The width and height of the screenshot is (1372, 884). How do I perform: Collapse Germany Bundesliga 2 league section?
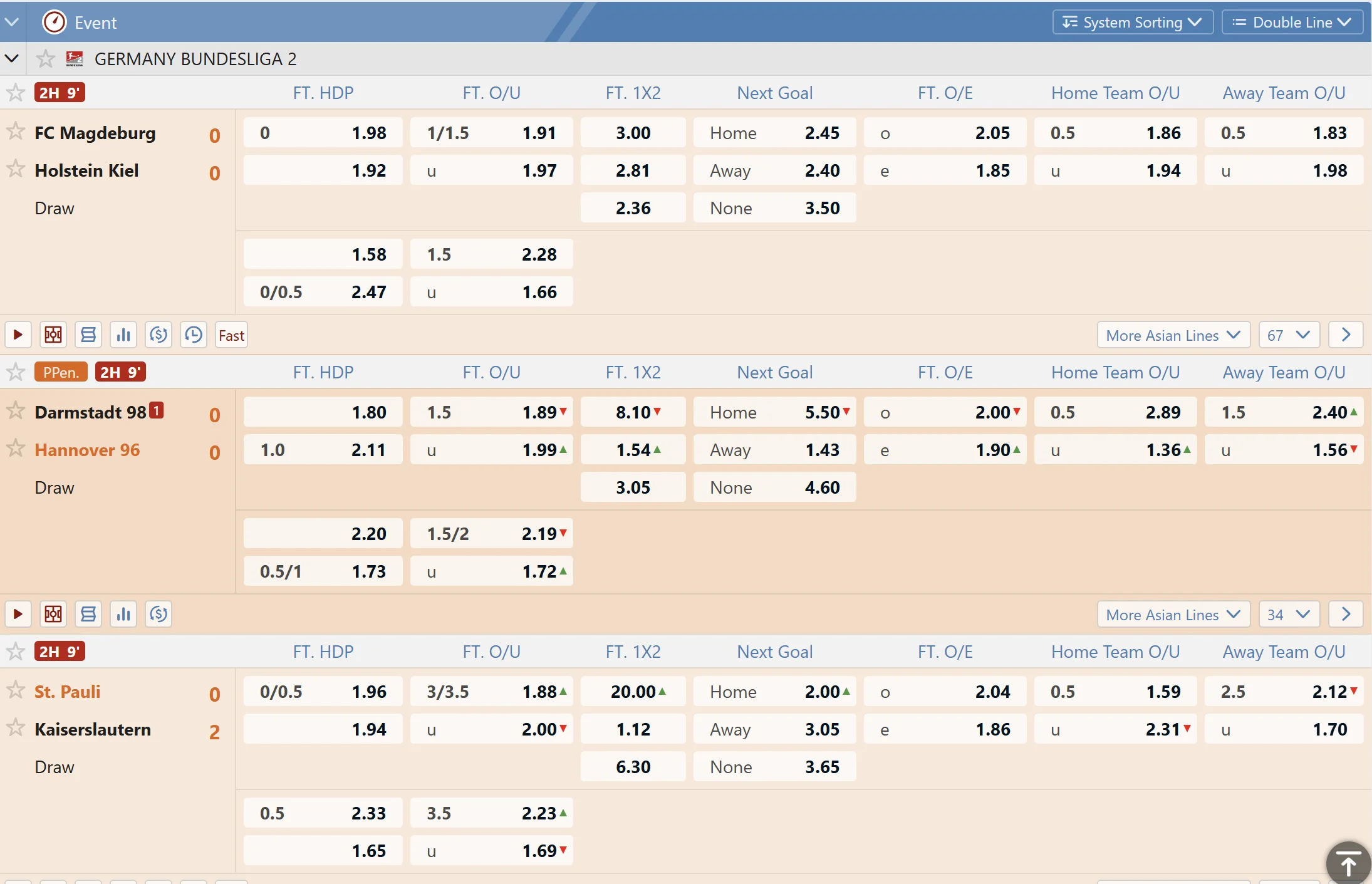pyautogui.click(x=11, y=59)
